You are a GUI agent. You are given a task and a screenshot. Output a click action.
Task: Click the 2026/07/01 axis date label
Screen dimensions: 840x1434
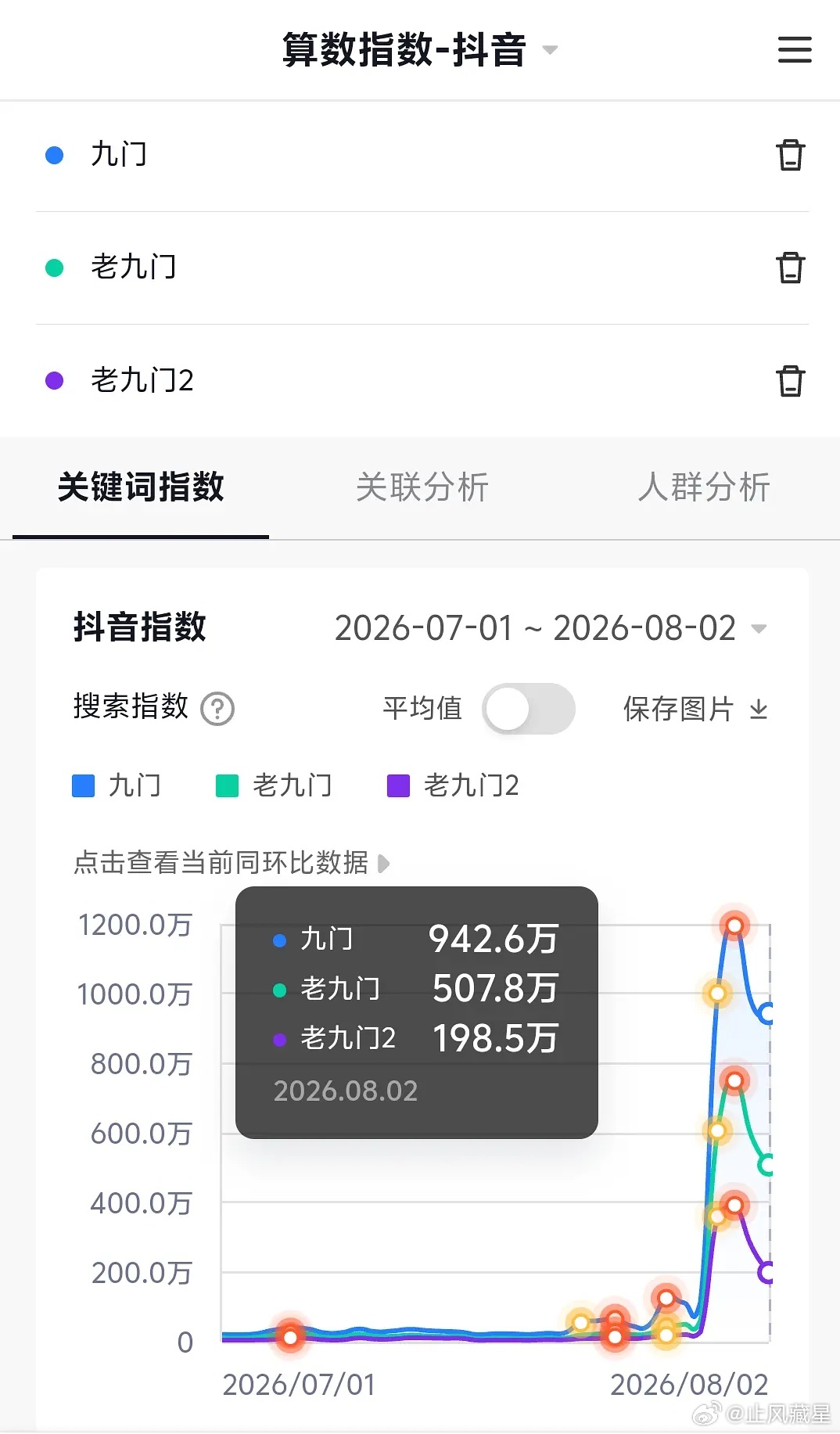[299, 1385]
